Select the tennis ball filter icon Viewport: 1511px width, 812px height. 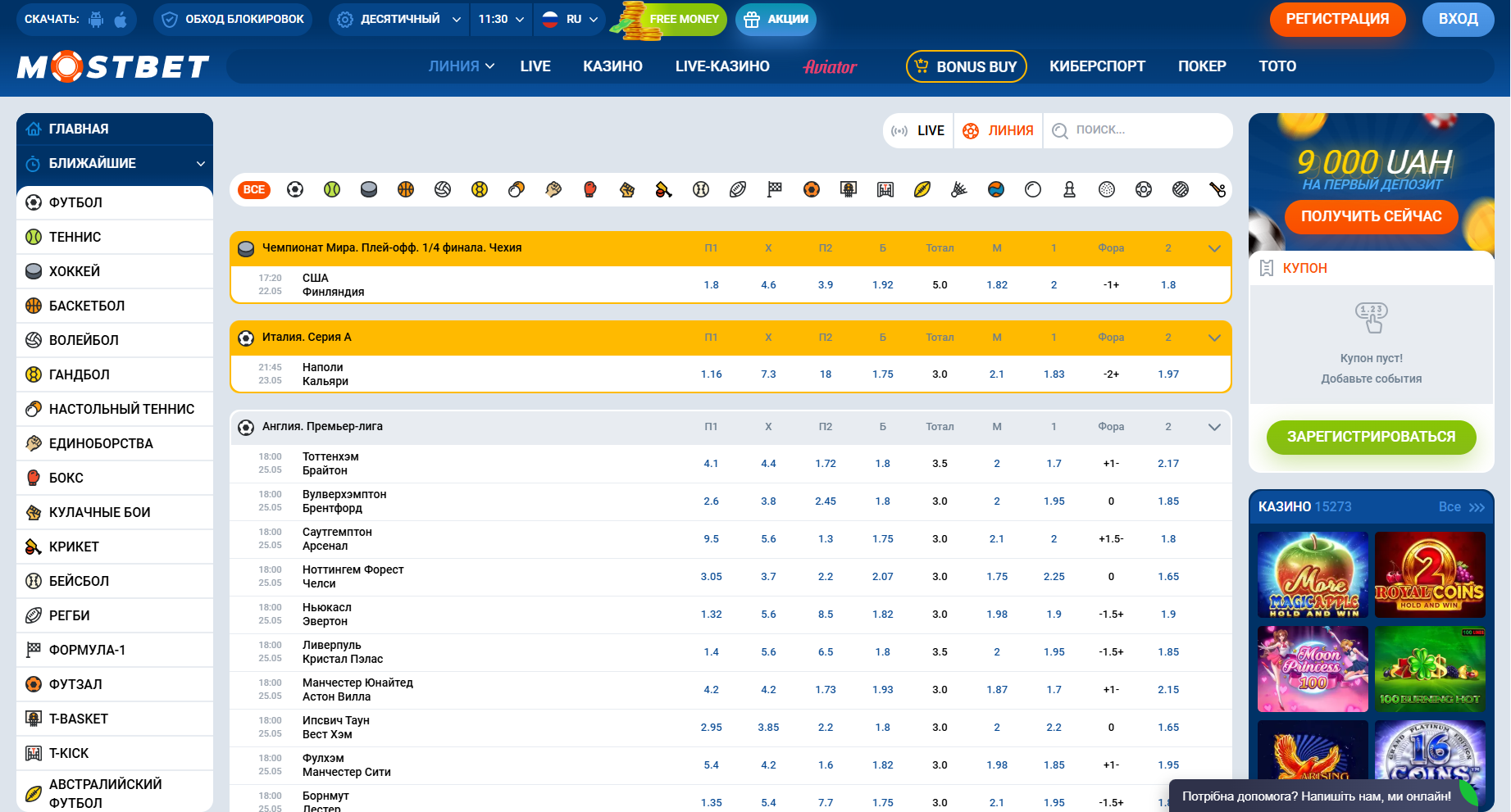[332, 189]
